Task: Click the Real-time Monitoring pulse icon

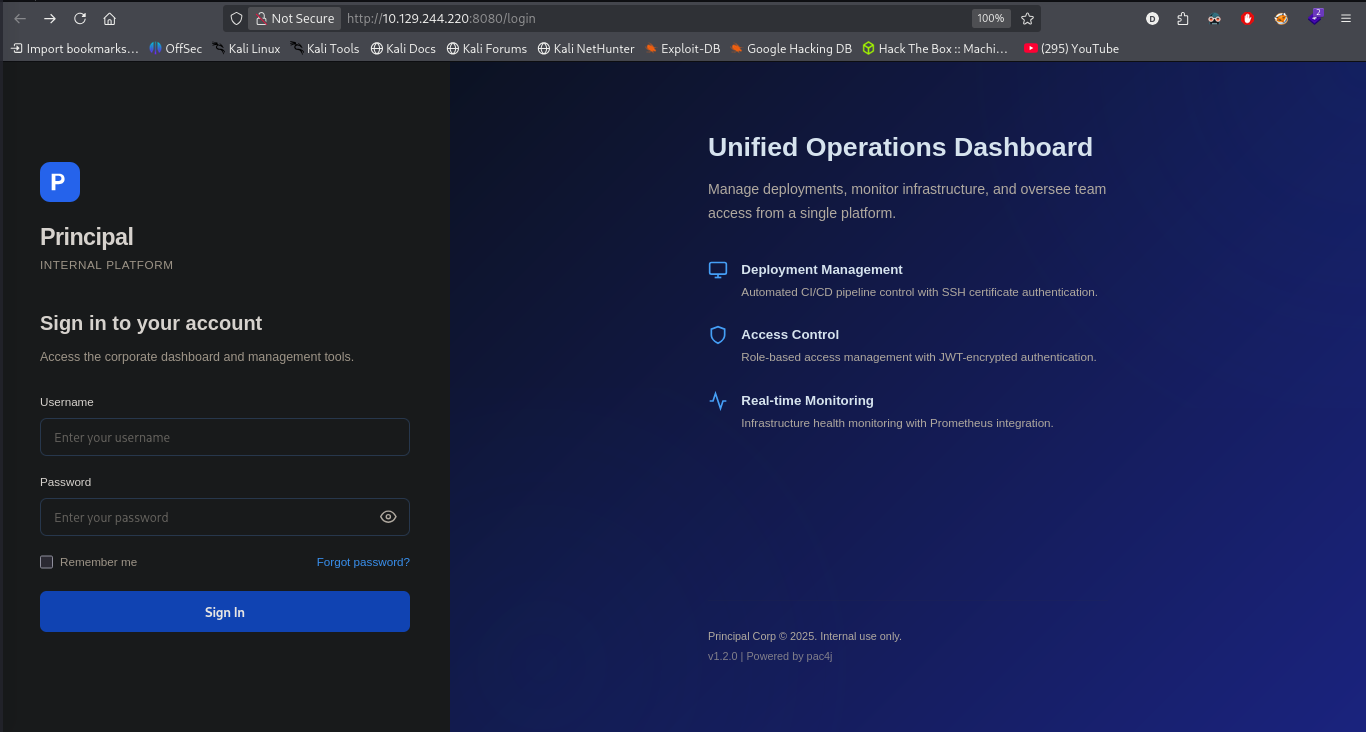Action: (718, 401)
